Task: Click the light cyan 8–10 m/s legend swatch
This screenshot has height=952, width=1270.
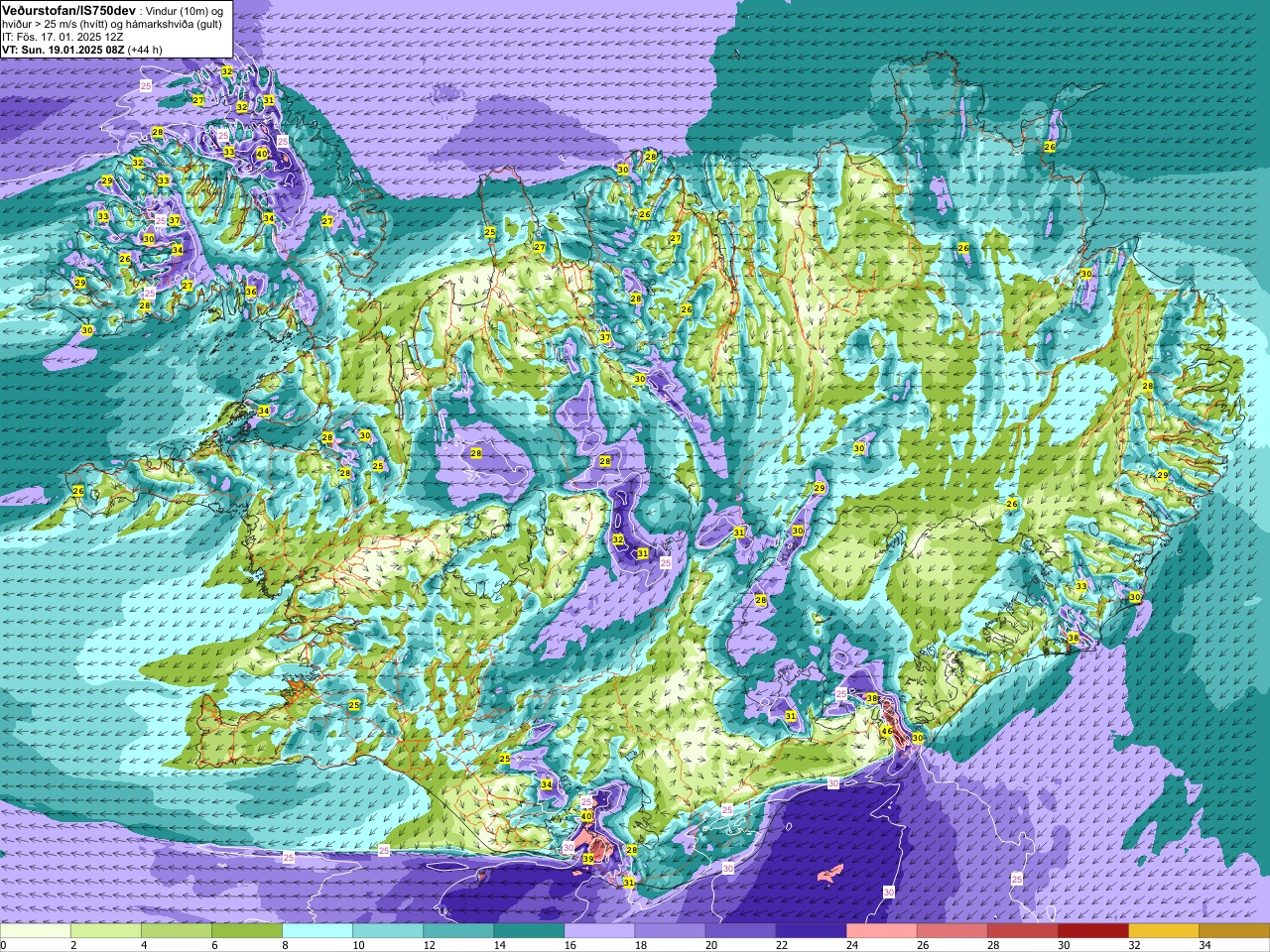Action: [317, 932]
